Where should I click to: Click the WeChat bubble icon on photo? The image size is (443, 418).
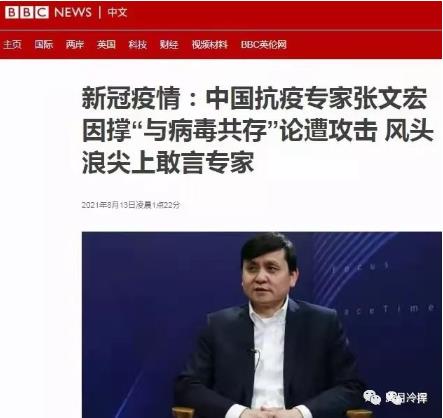coord(372,397)
